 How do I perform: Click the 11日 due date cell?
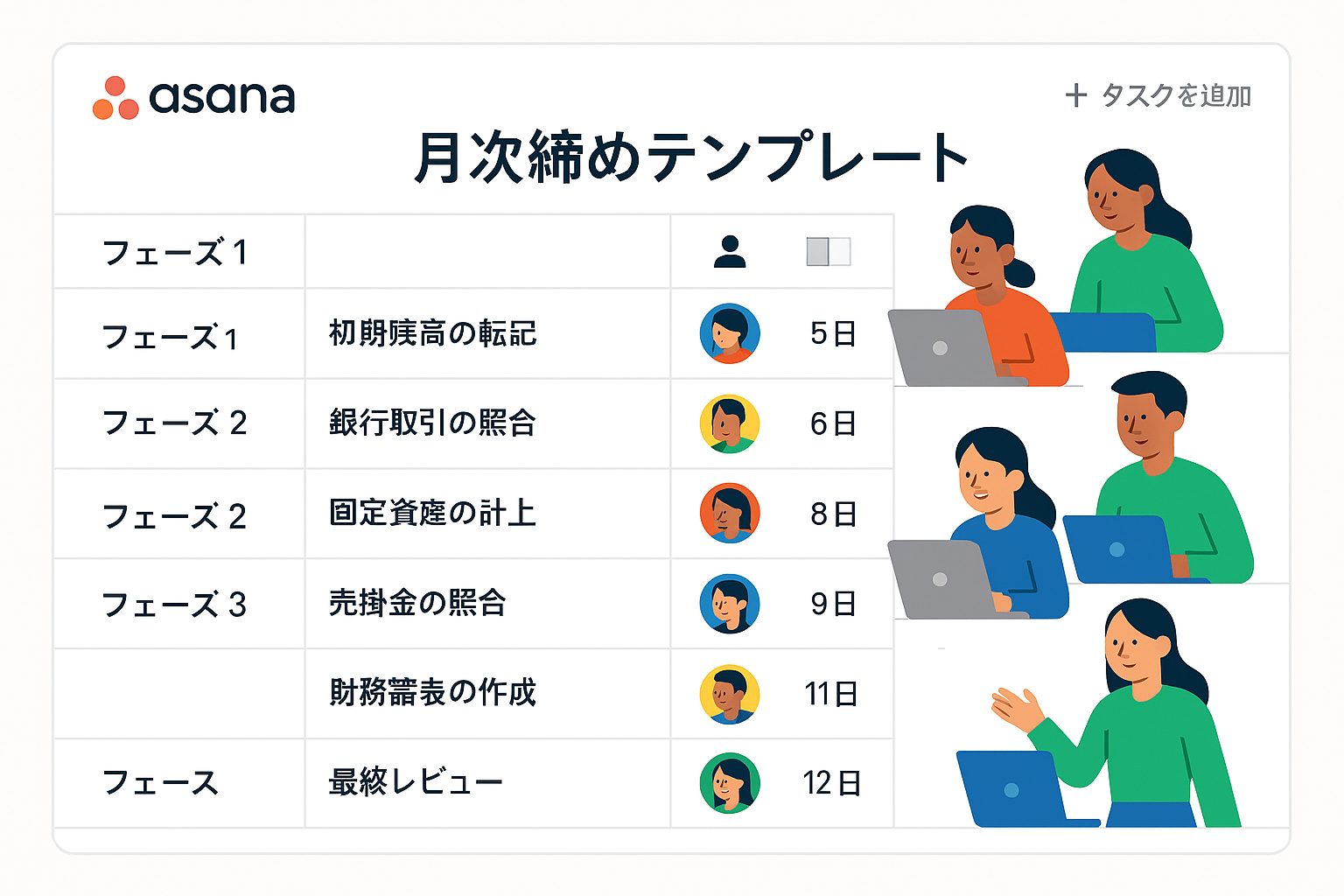pyautogui.click(x=831, y=694)
